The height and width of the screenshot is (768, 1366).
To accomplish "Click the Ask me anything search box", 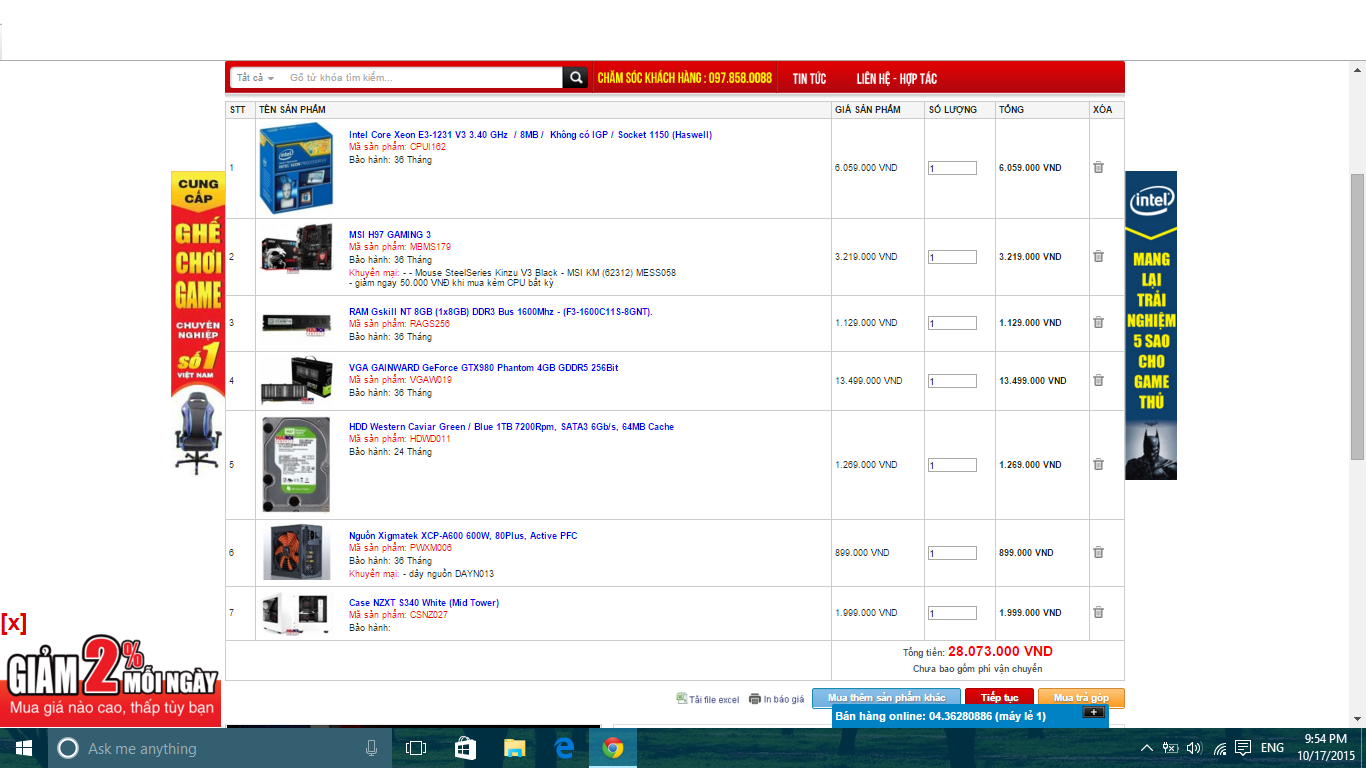I will pos(218,748).
